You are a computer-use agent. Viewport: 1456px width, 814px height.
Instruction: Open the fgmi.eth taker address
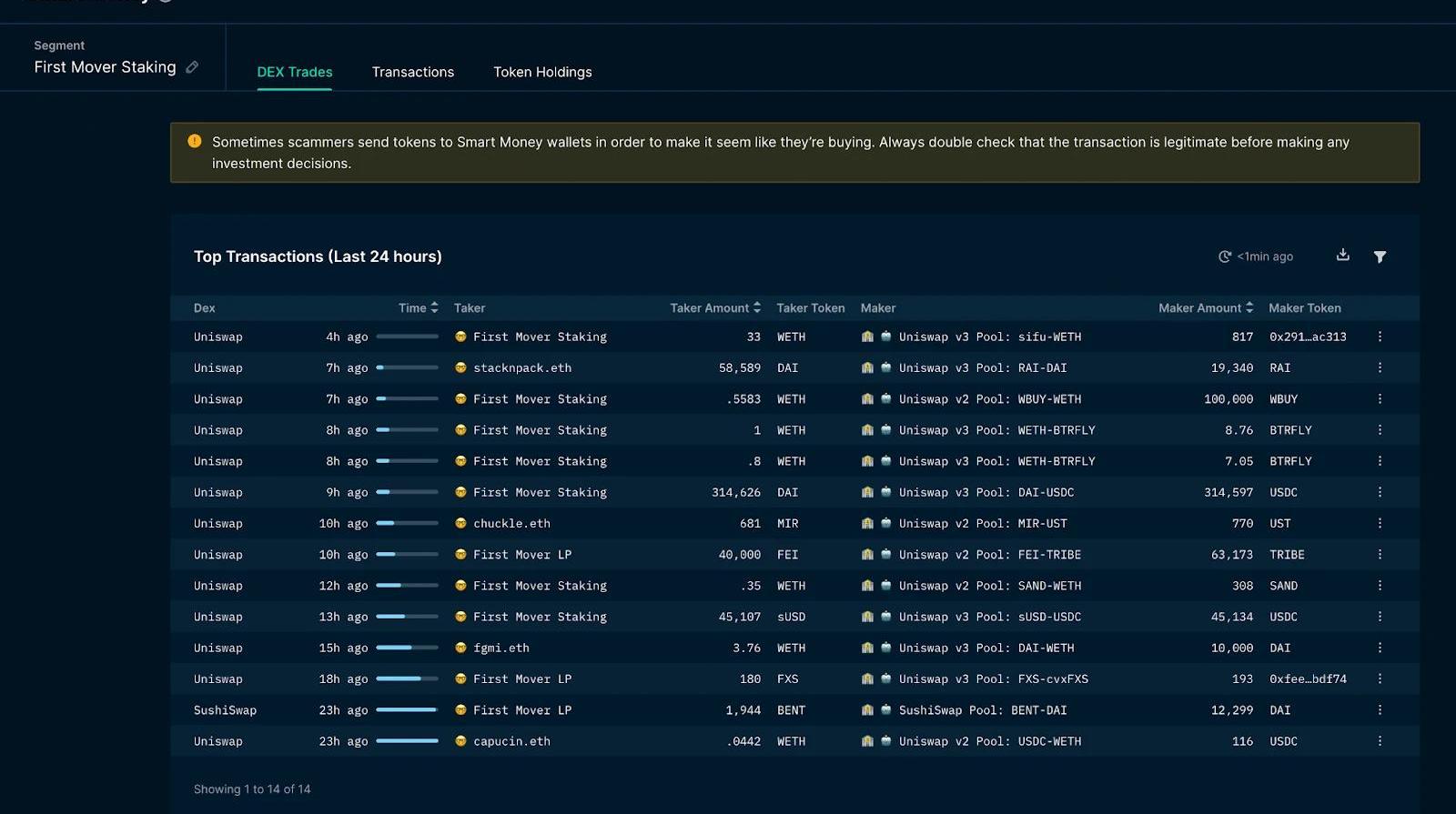pyautogui.click(x=501, y=648)
